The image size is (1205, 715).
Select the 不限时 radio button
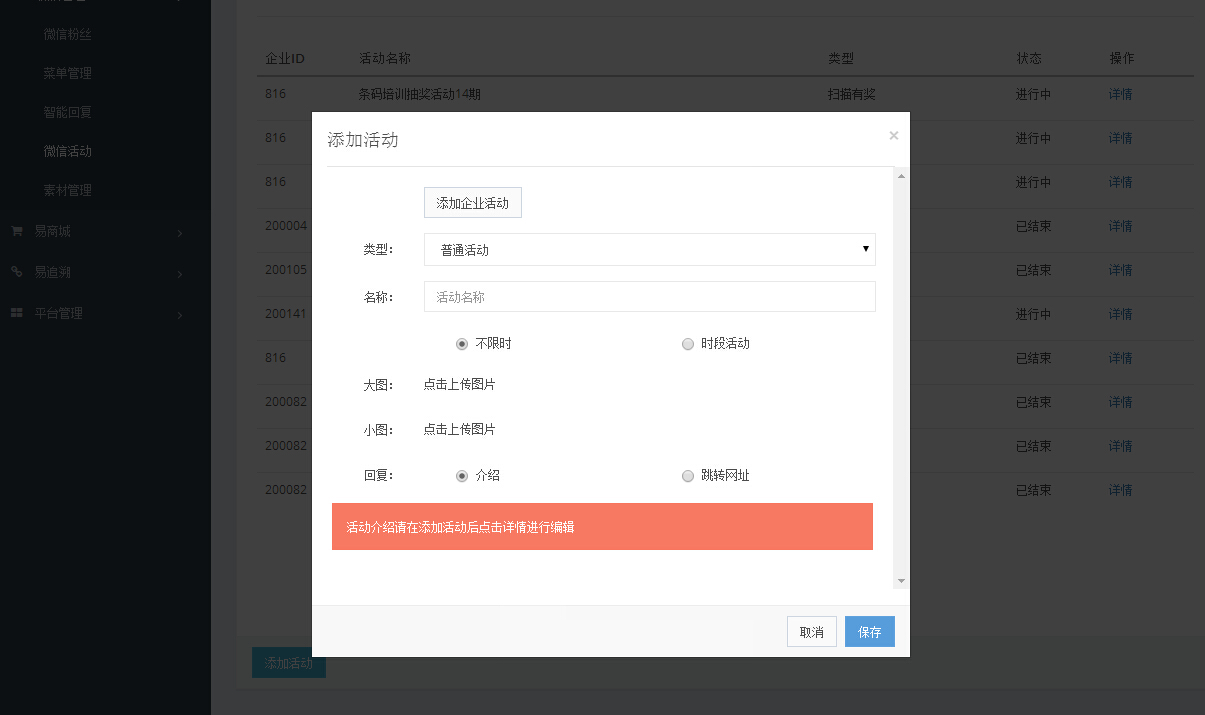[x=462, y=344]
